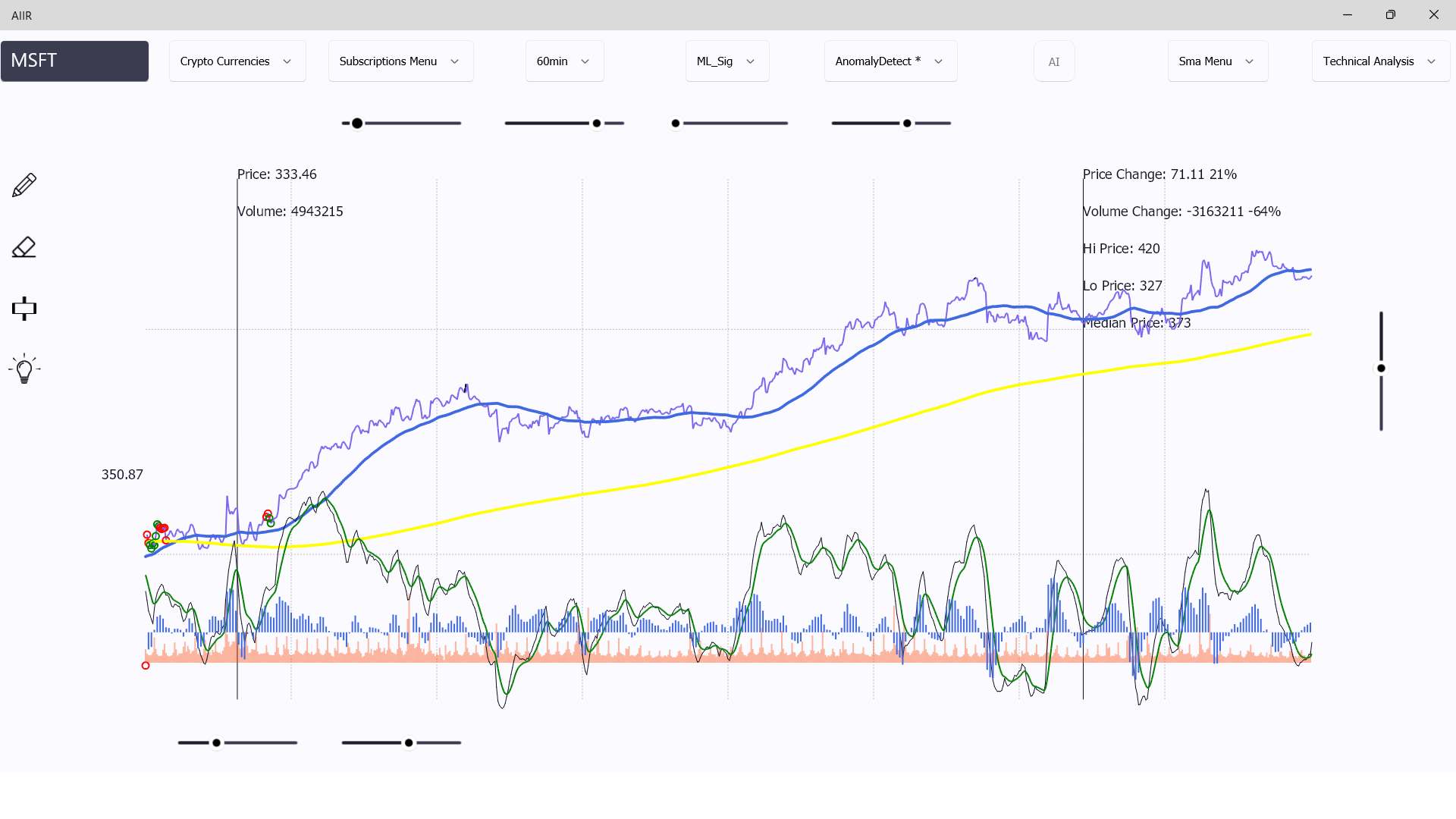Screen dimensions: 1456x819
Task: Select the eraser tool
Action: [x=24, y=247]
